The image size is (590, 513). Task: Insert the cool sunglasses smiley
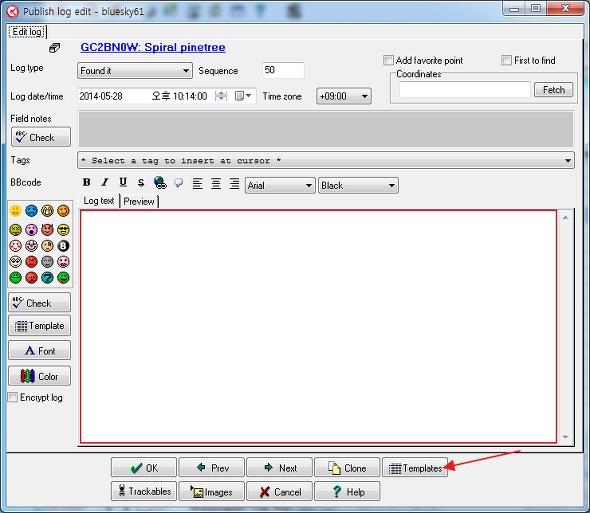coord(63,229)
